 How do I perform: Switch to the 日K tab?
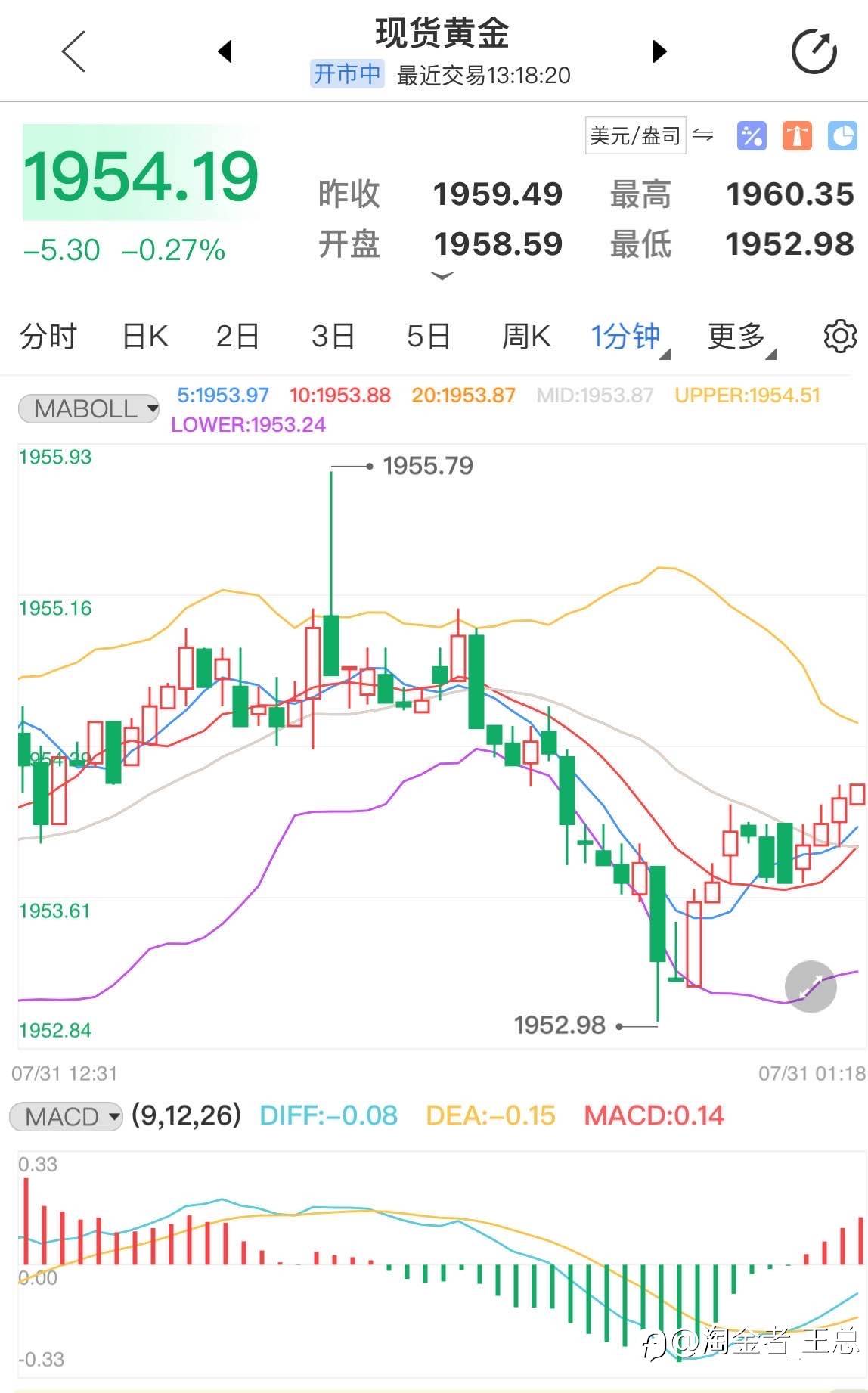pyautogui.click(x=145, y=337)
